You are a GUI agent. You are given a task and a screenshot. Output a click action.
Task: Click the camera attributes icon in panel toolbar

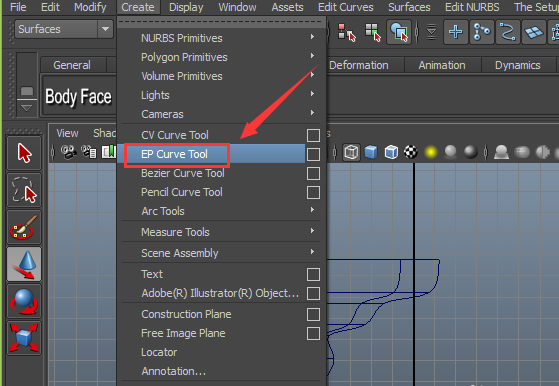tap(89, 152)
